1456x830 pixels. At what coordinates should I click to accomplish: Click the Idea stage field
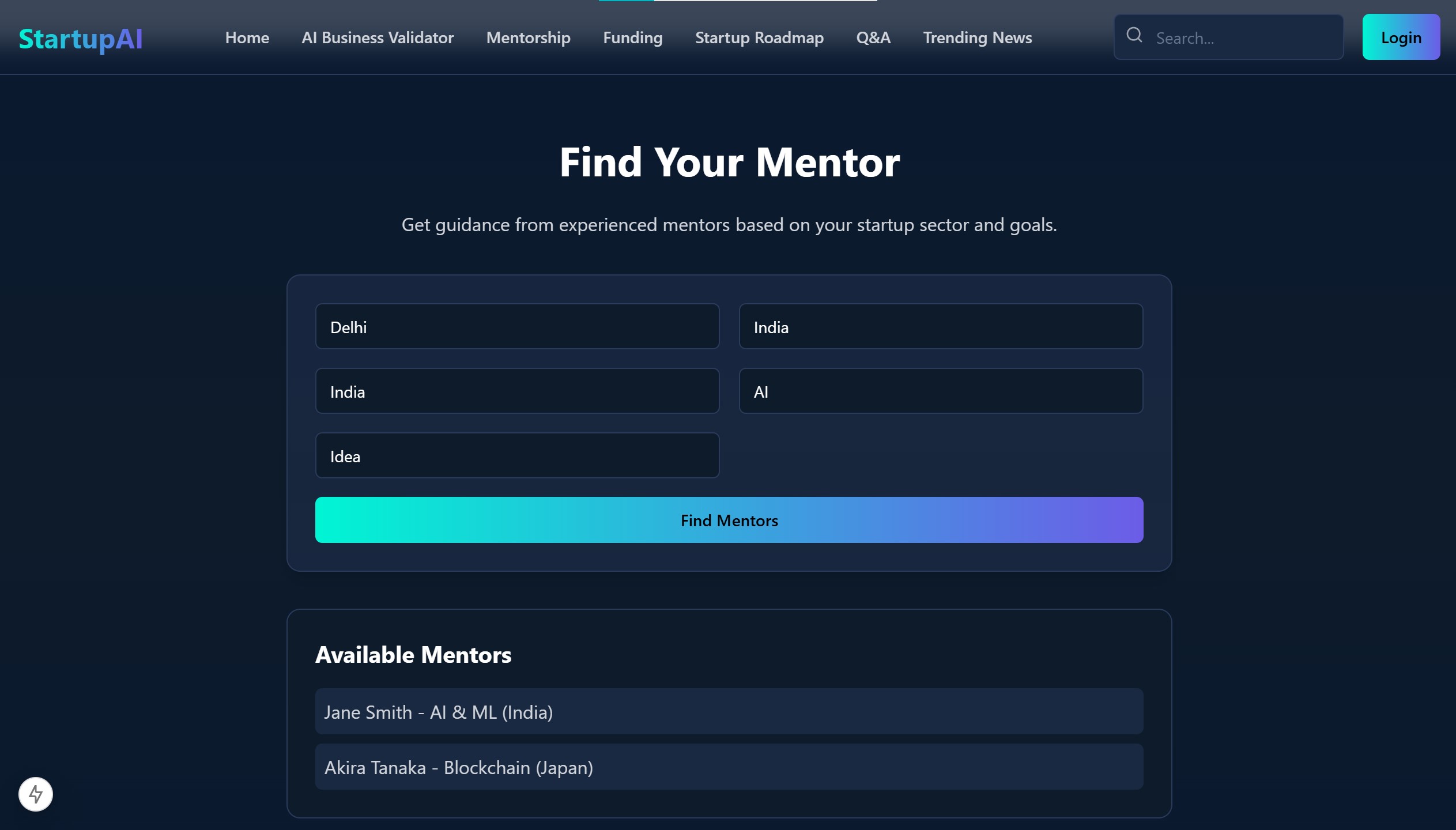(517, 456)
